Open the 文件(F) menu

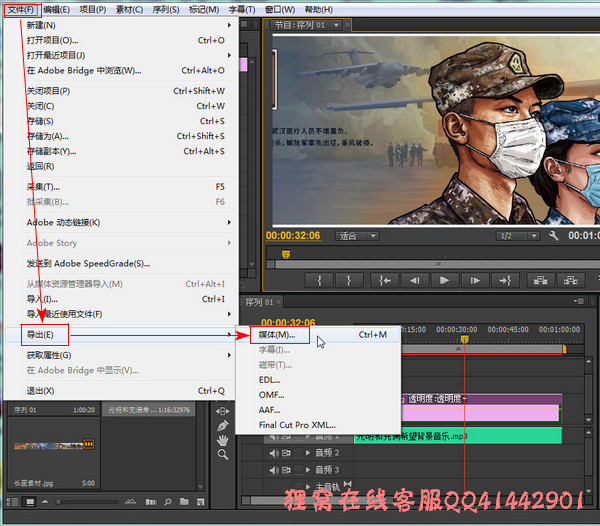click(21, 10)
